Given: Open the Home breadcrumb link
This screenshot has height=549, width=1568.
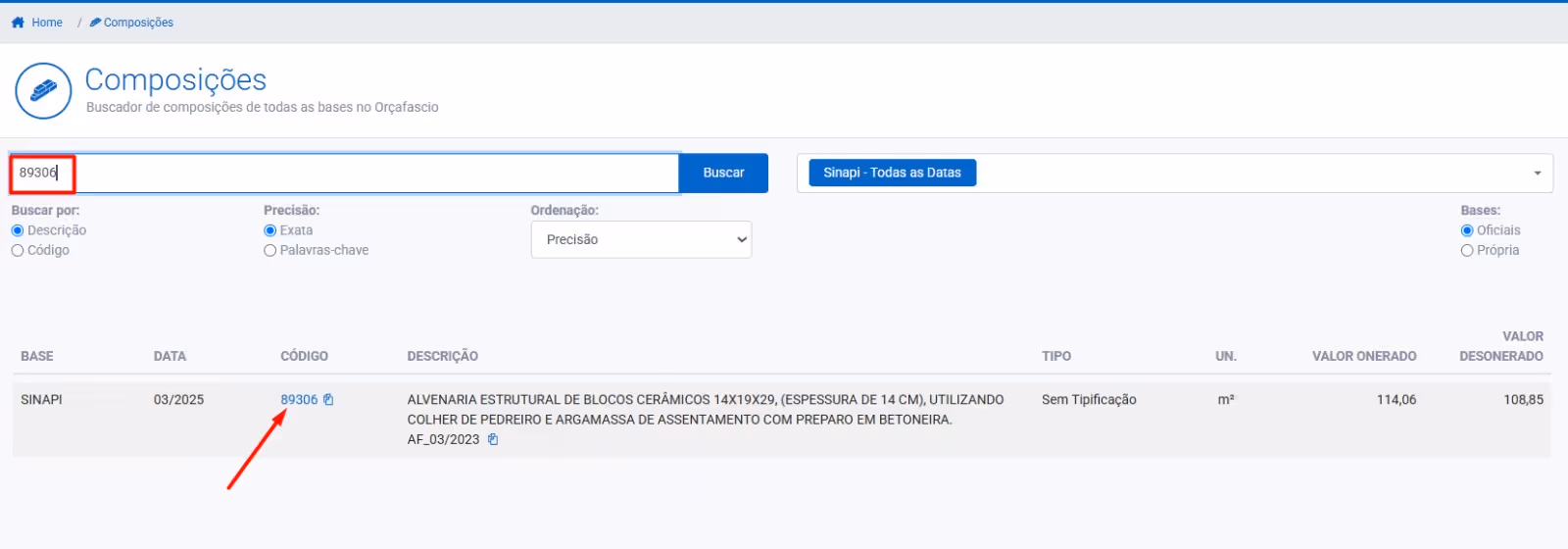Looking at the screenshot, I should coord(46,23).
